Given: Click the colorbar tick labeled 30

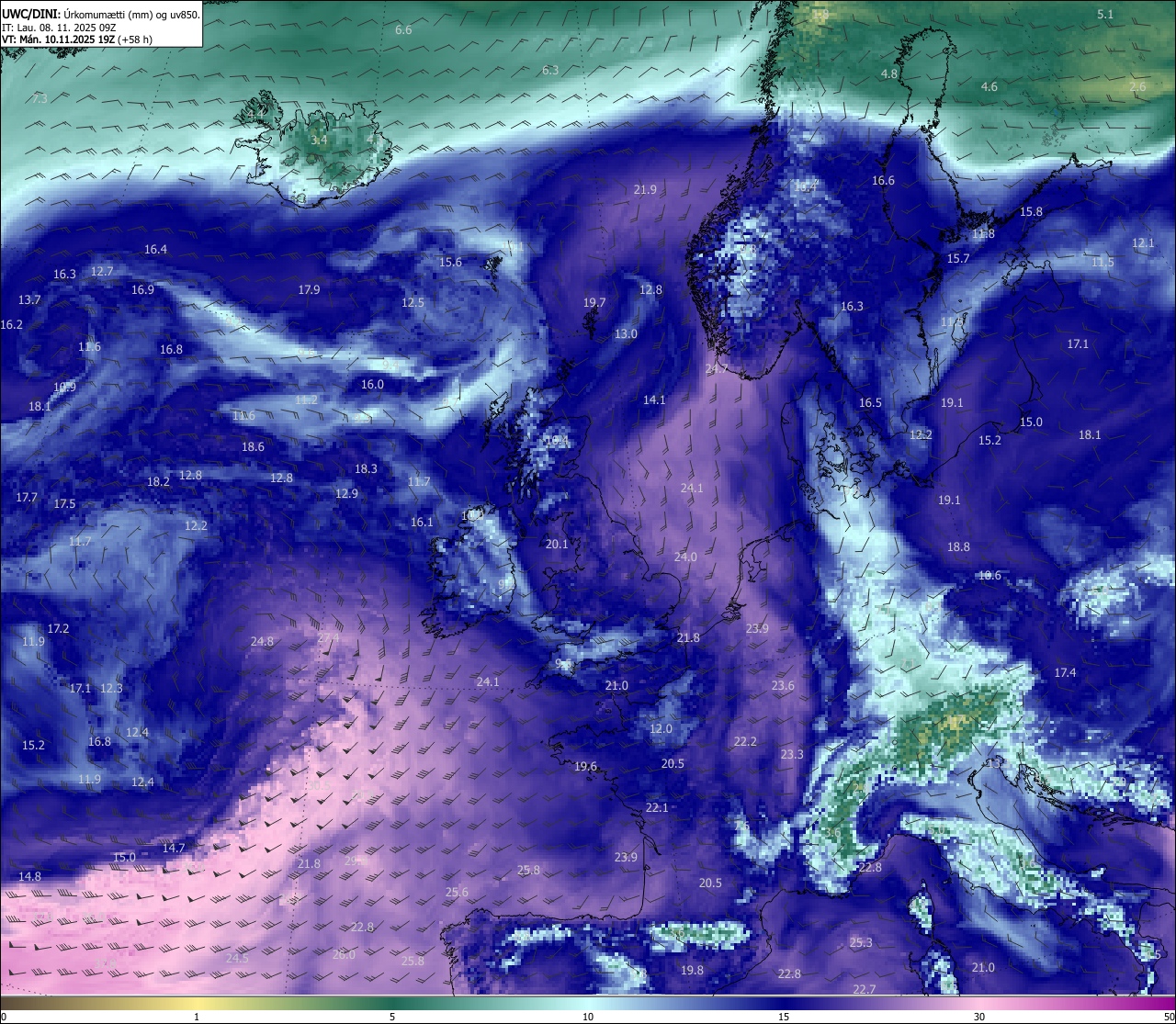Looking at the screenshot, I should point(979,1017).
